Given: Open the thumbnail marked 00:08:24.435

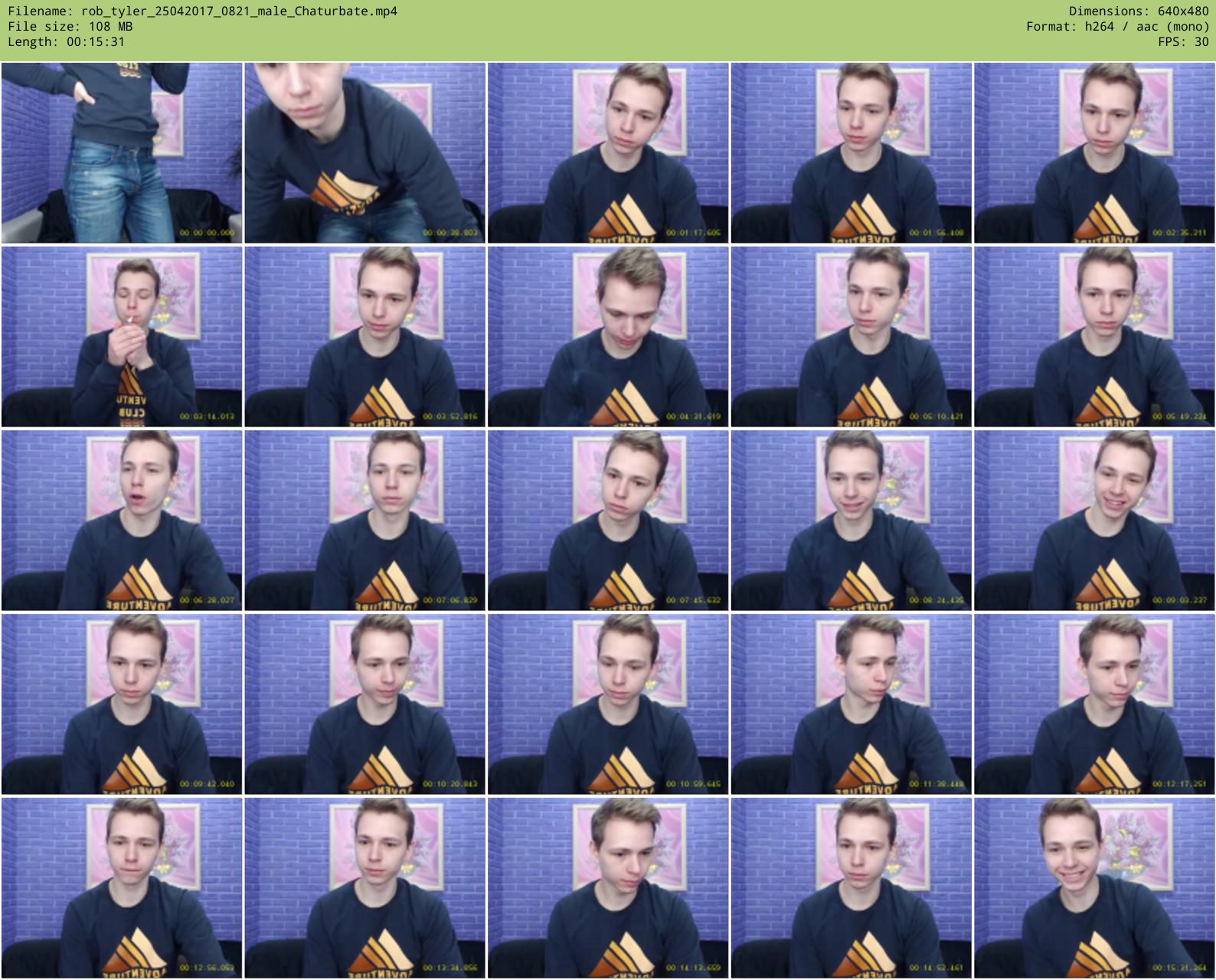Looking at the screenshot, I should pyautogui.click(x=852, y=521).
